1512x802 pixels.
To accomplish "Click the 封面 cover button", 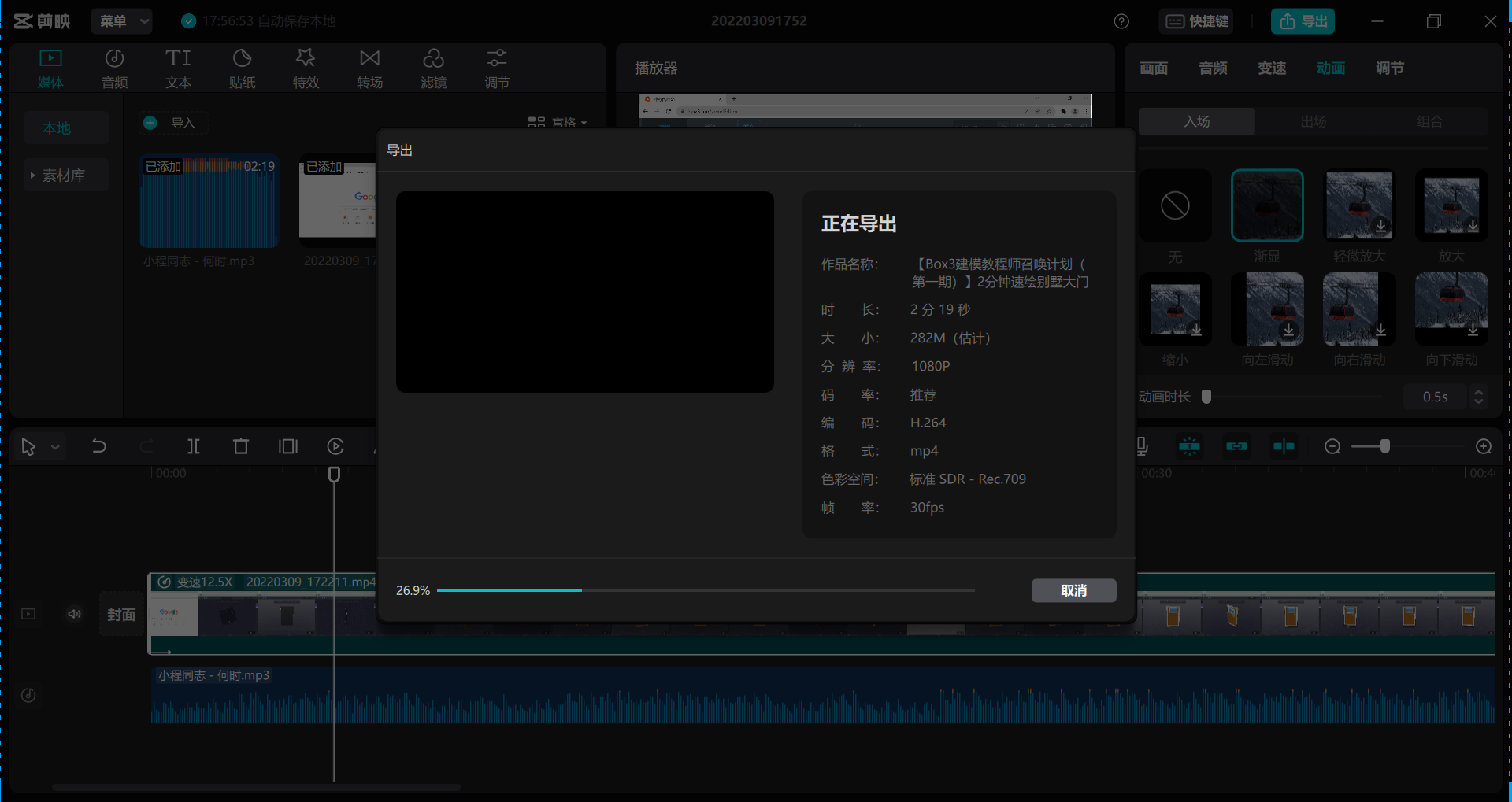I will 121,614.
